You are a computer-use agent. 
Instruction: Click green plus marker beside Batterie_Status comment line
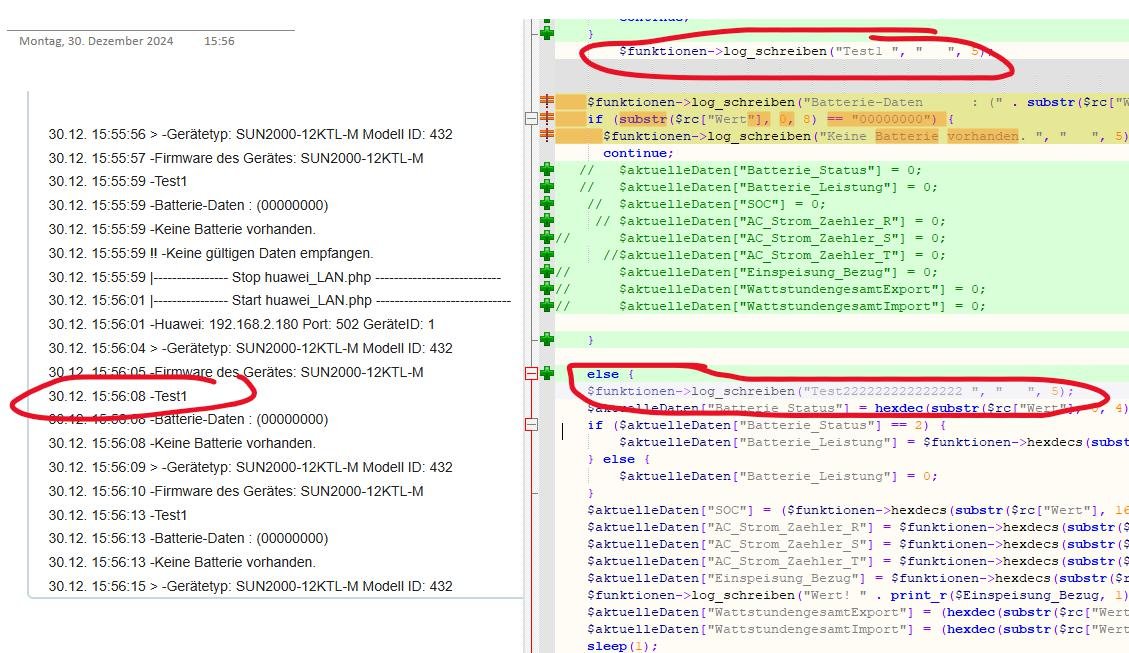click(547, 170)
